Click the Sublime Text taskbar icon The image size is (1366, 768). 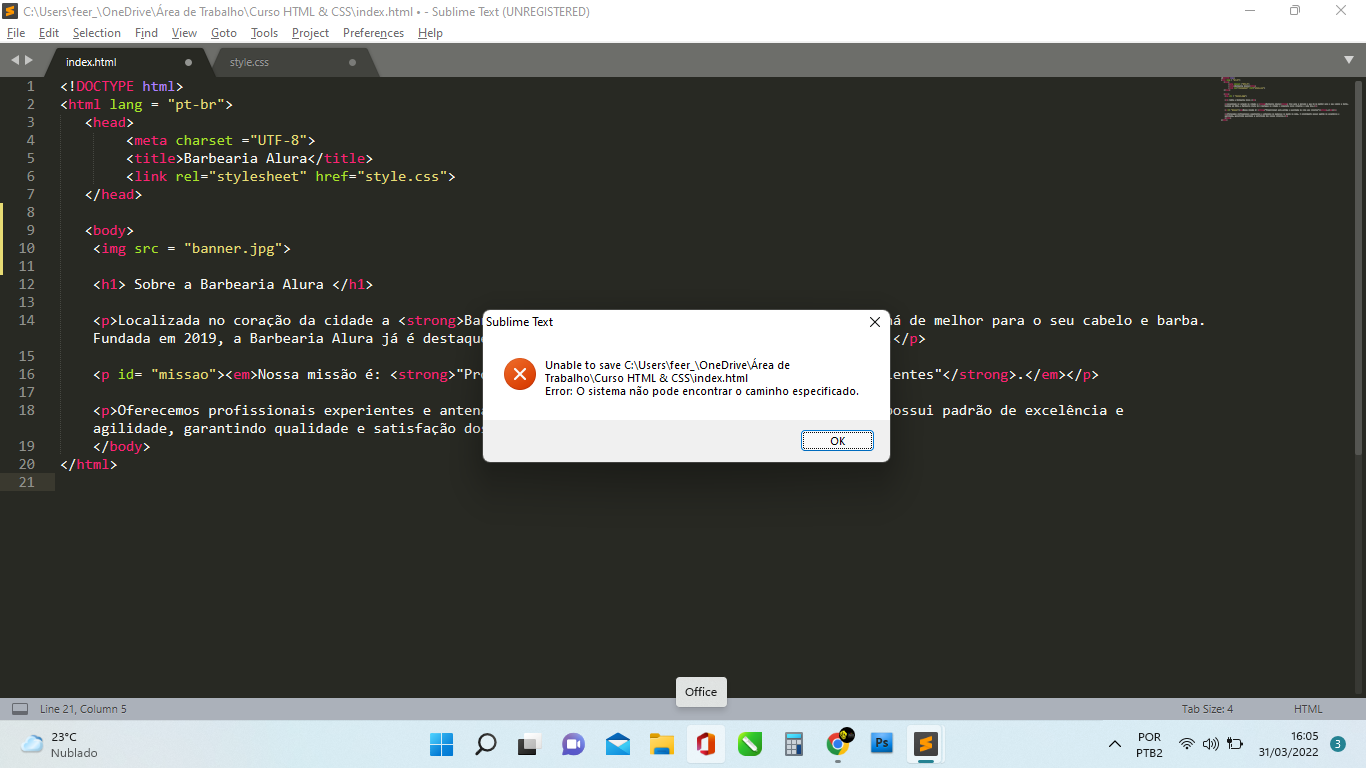[926, 744]
